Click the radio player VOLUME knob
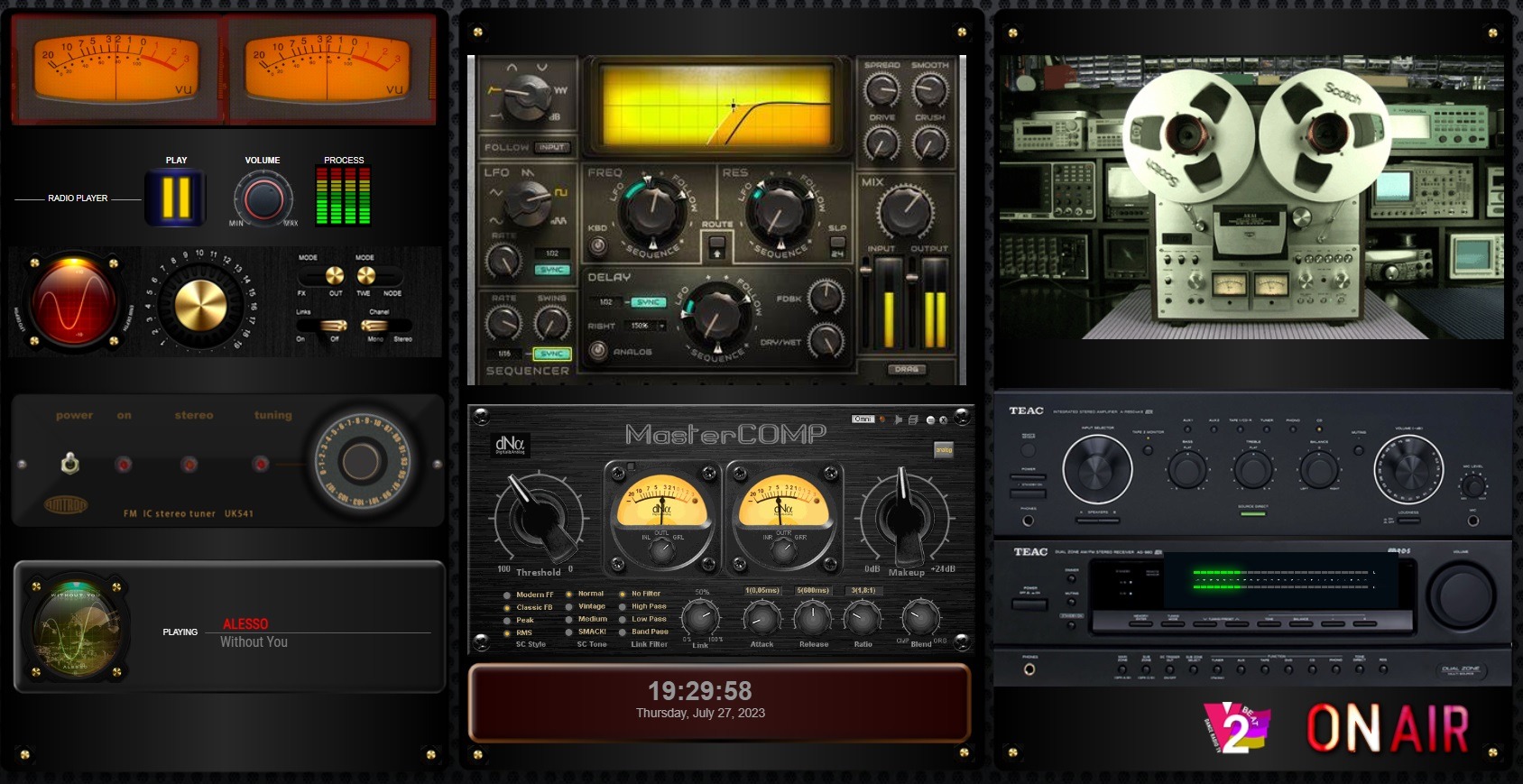The width and height of the screenshot is (1523, 784). [x=263, y=198]
